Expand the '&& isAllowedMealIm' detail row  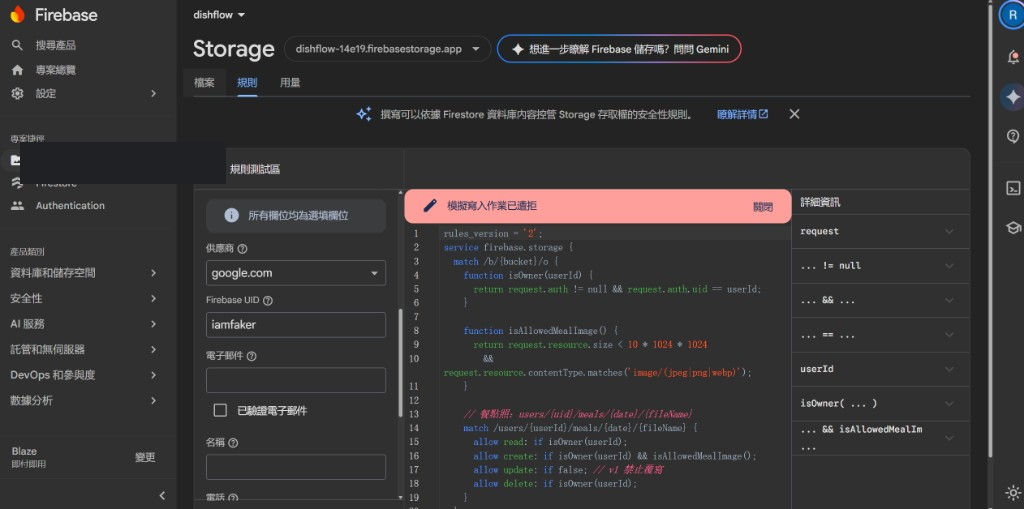(880, 438)
